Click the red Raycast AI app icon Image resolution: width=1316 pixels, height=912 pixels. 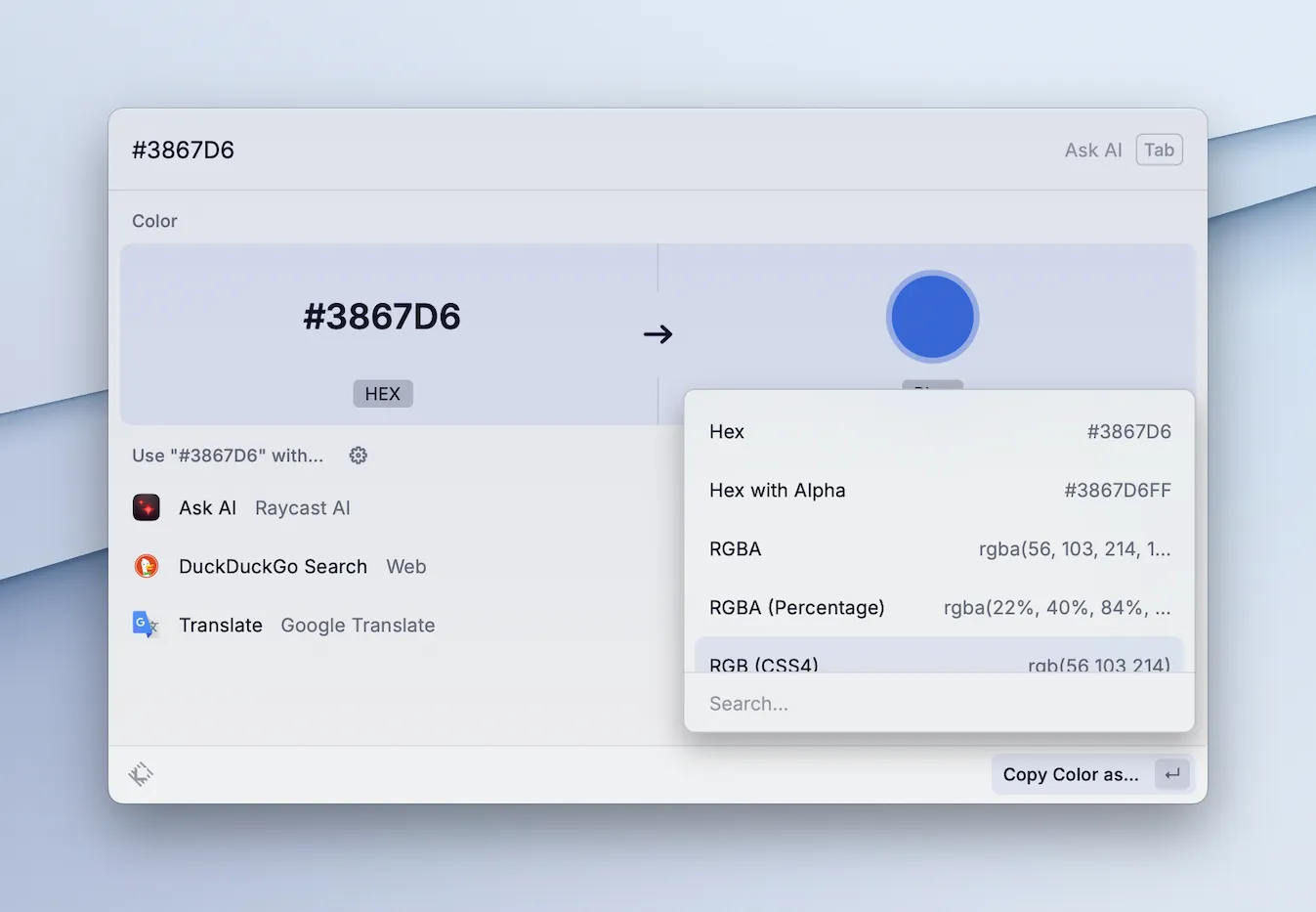147,508
